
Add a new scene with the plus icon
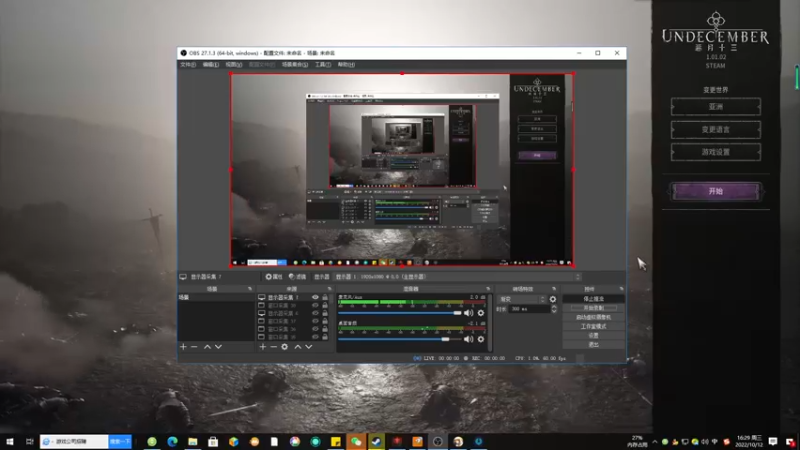(x=183, y=347)
